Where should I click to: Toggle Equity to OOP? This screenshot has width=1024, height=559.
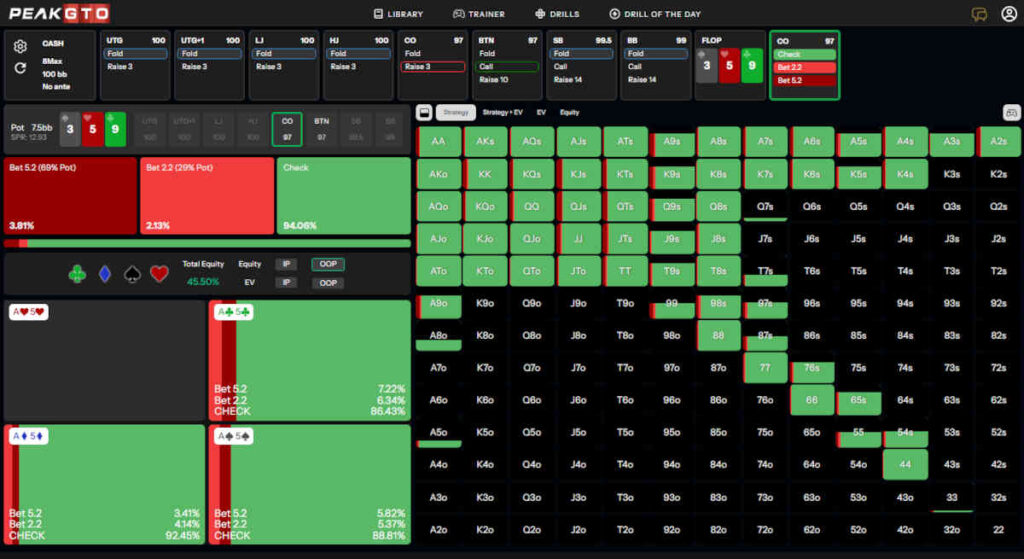(328, 264)
